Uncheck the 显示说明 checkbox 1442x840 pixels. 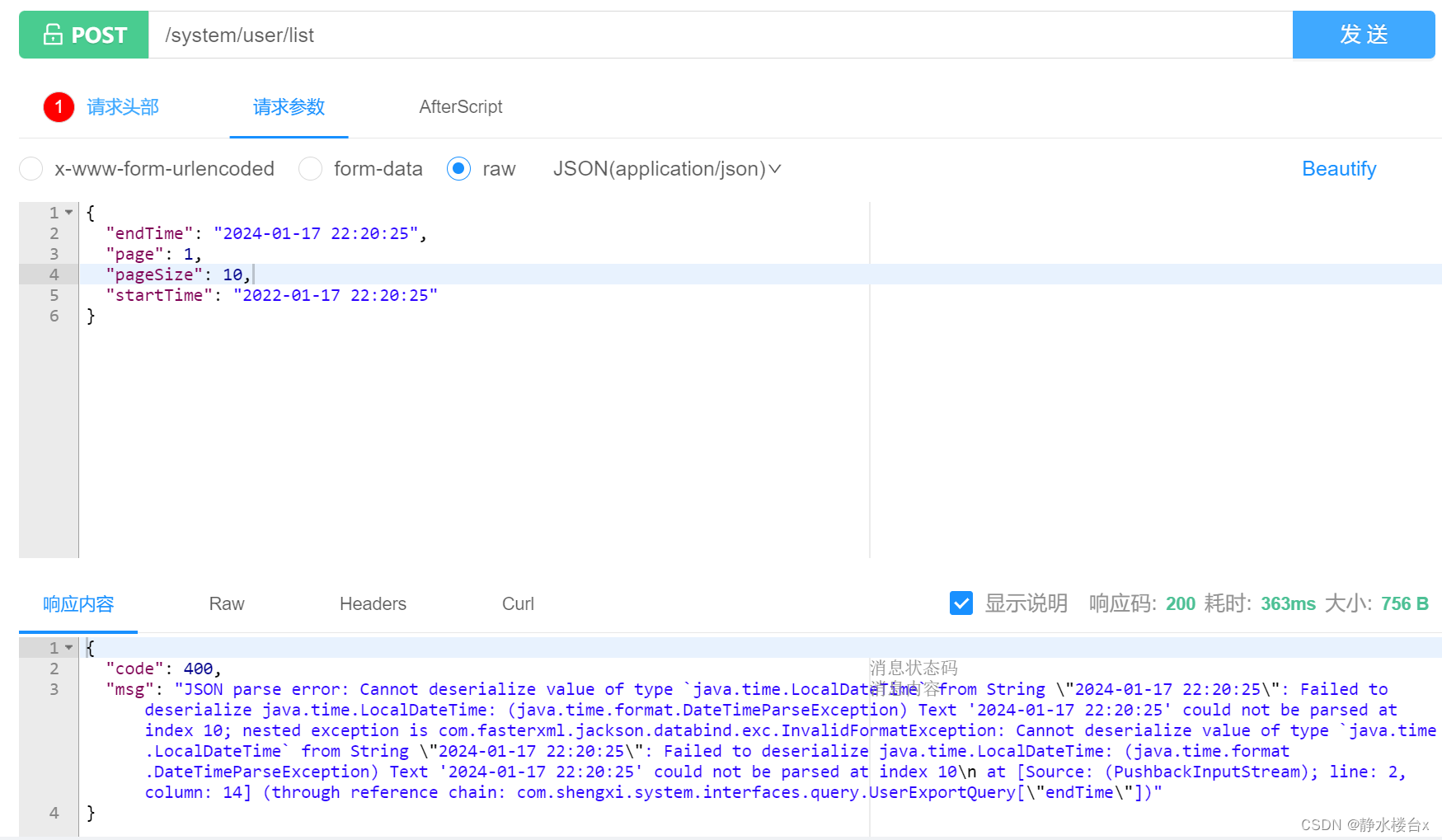pyautogui.click(x=961, y=603)
